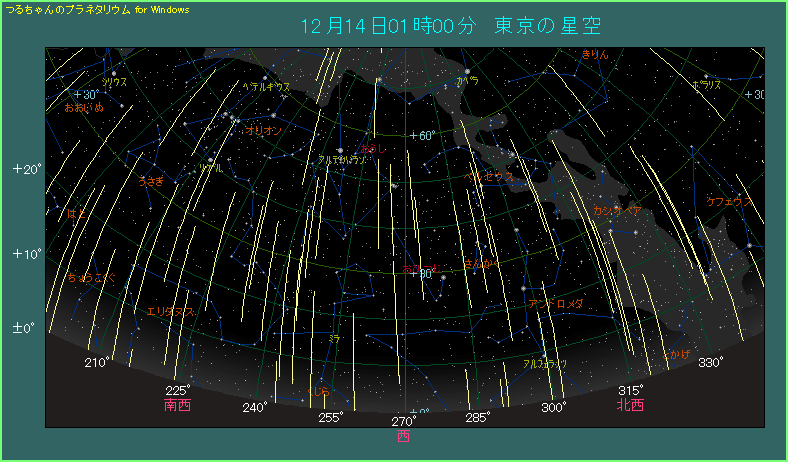The image size is (788, 462).
Task: Click the date and time title text
Action: (x=457, y=25)
